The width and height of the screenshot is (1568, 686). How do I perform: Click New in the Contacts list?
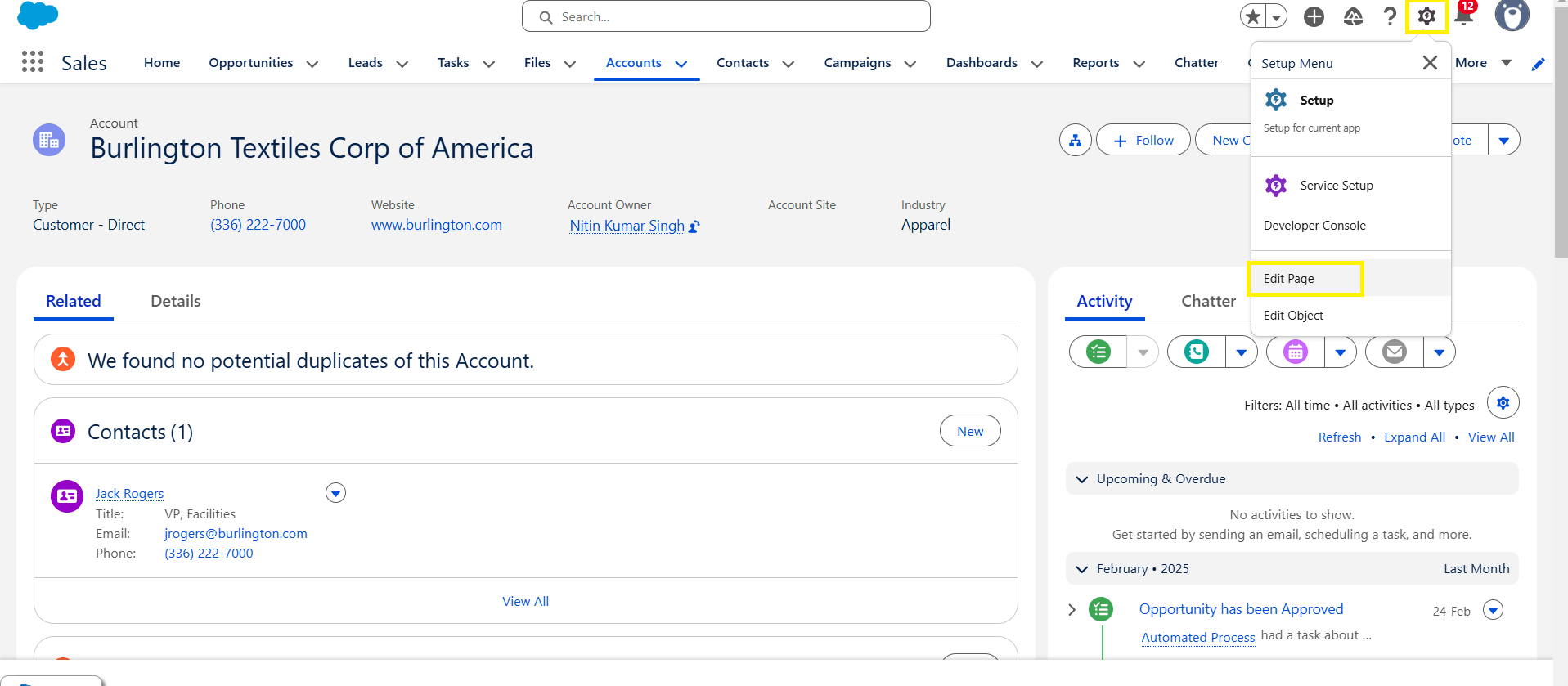(970, 431)
